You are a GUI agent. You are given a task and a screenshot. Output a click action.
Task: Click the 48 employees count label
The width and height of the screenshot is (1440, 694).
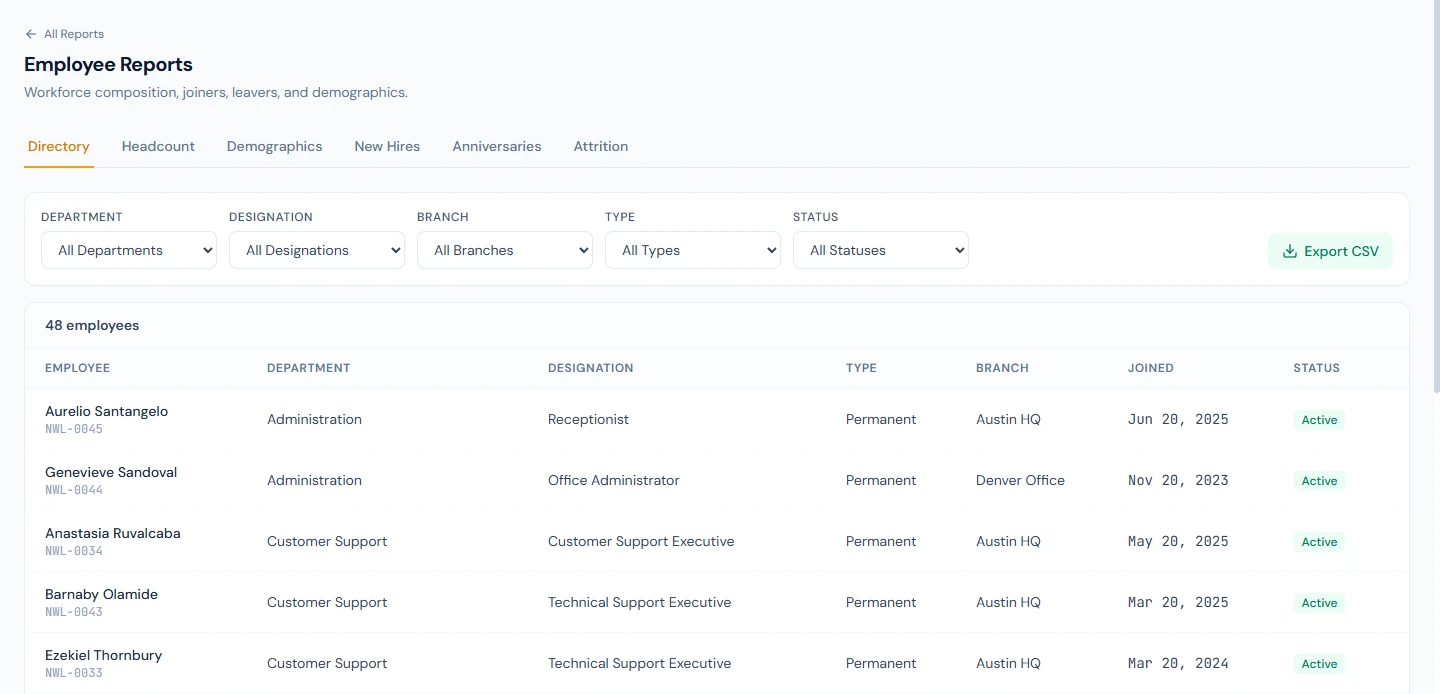[x=92, y=325]
